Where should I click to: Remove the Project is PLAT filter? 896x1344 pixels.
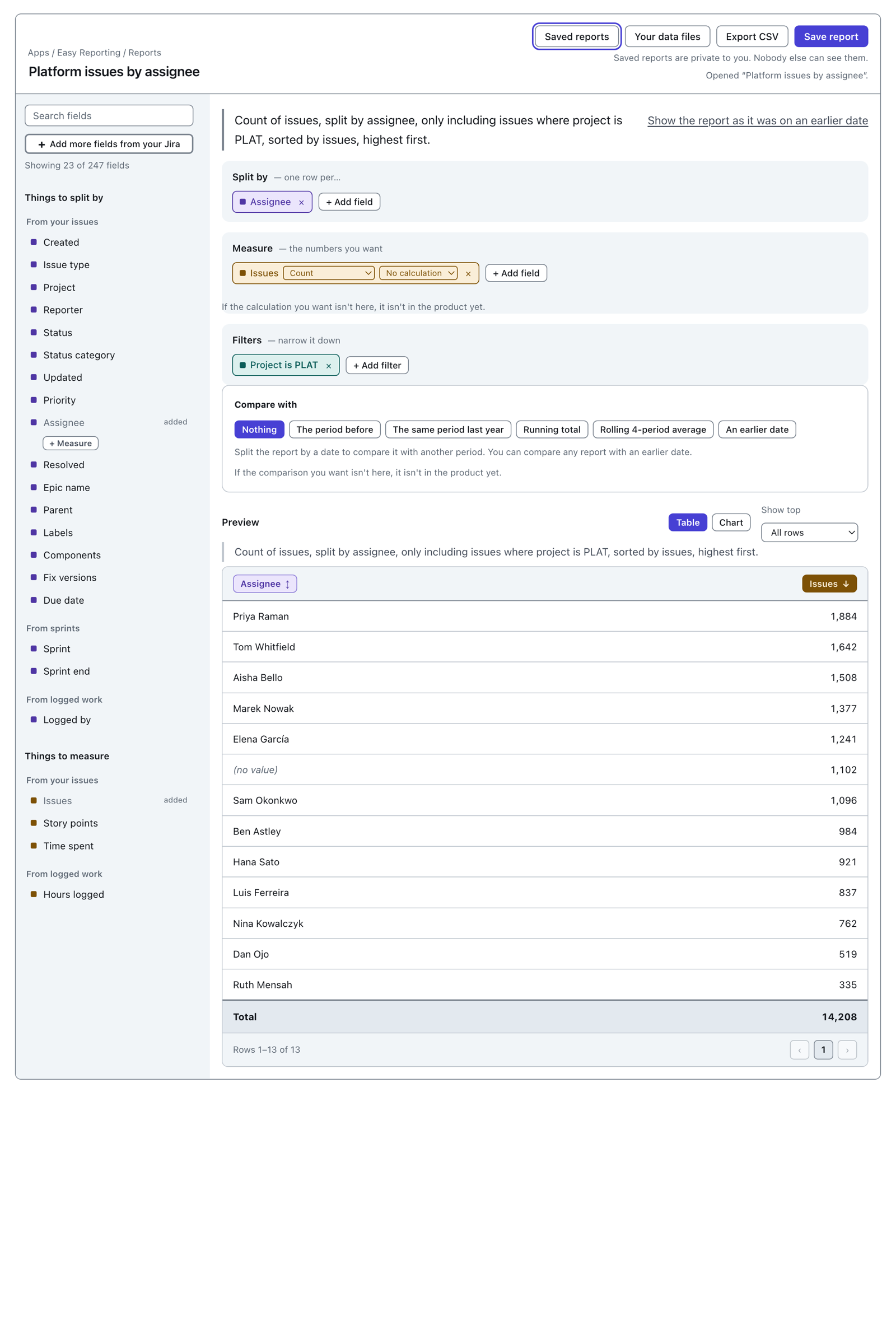tap(329, 366)
